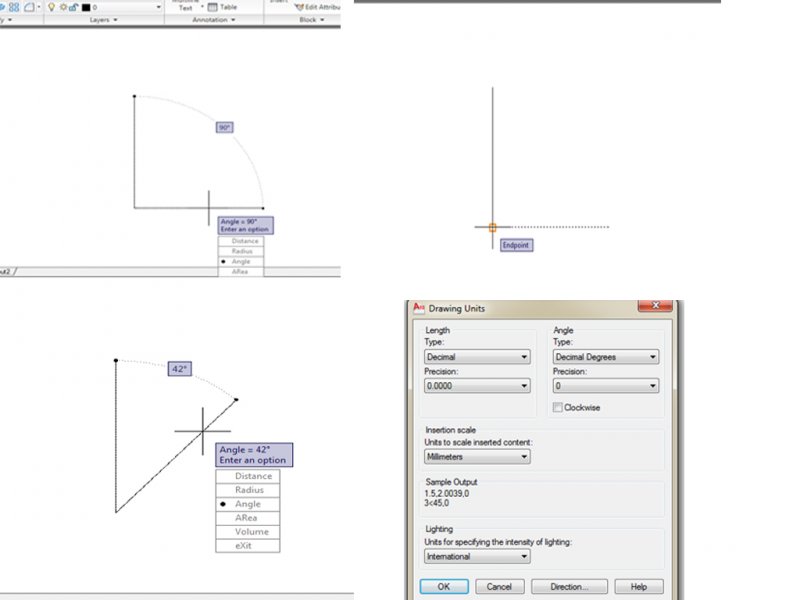Close the Drawing Units dialog

point(655,305)
